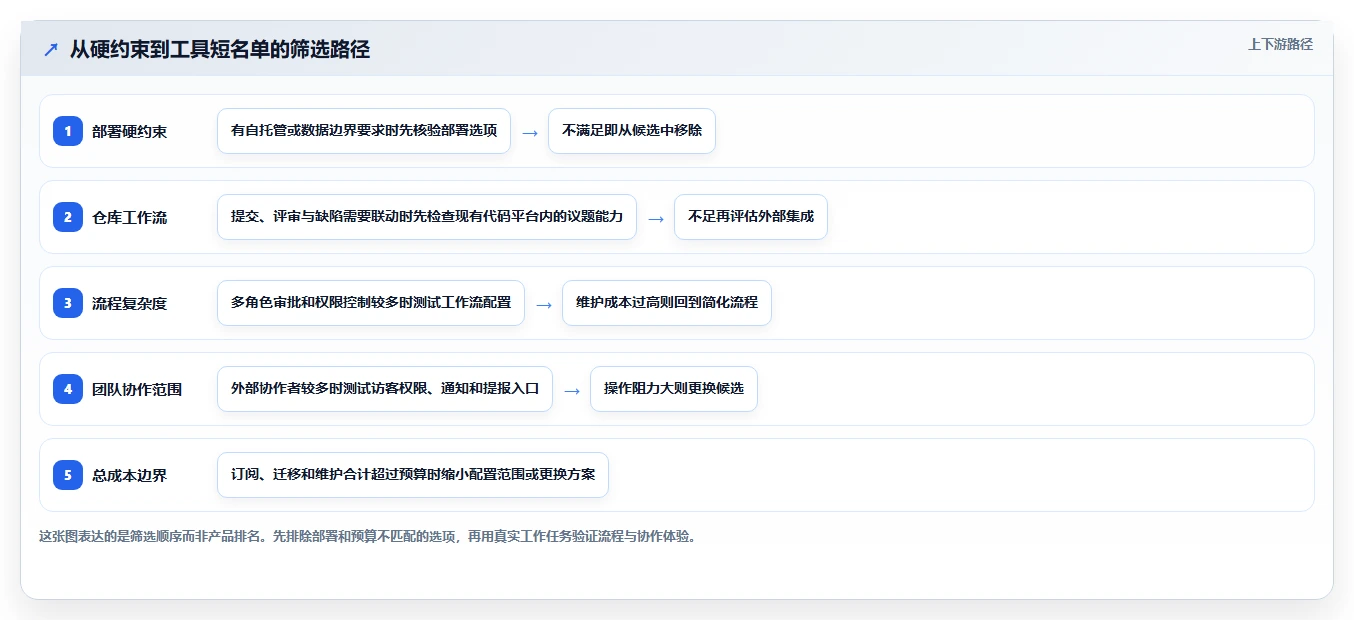Click the 团队协作范围 step label
1354x620 pixels.
click(137, 389)
